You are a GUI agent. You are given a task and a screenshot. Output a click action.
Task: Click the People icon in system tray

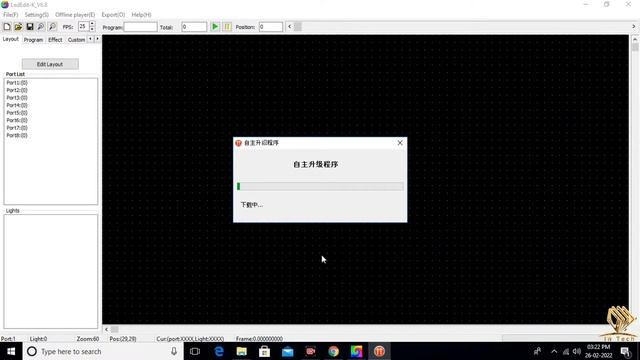538,351
